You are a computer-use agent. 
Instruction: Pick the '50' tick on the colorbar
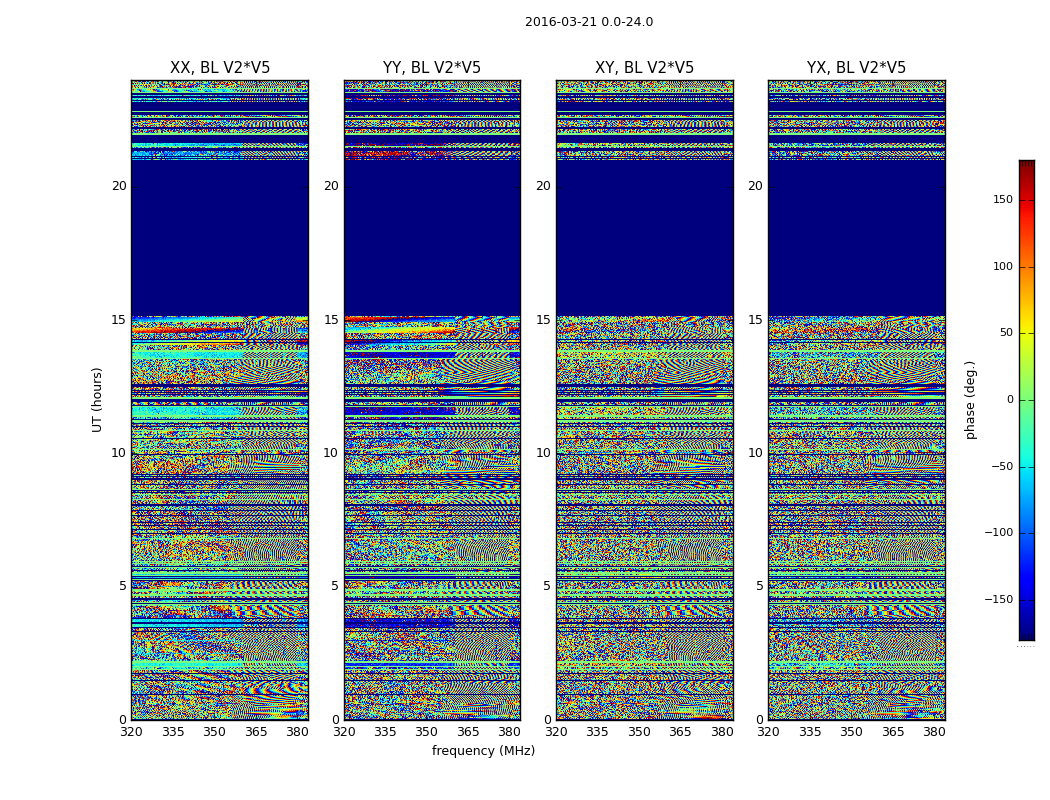[x=1006, y=333]
